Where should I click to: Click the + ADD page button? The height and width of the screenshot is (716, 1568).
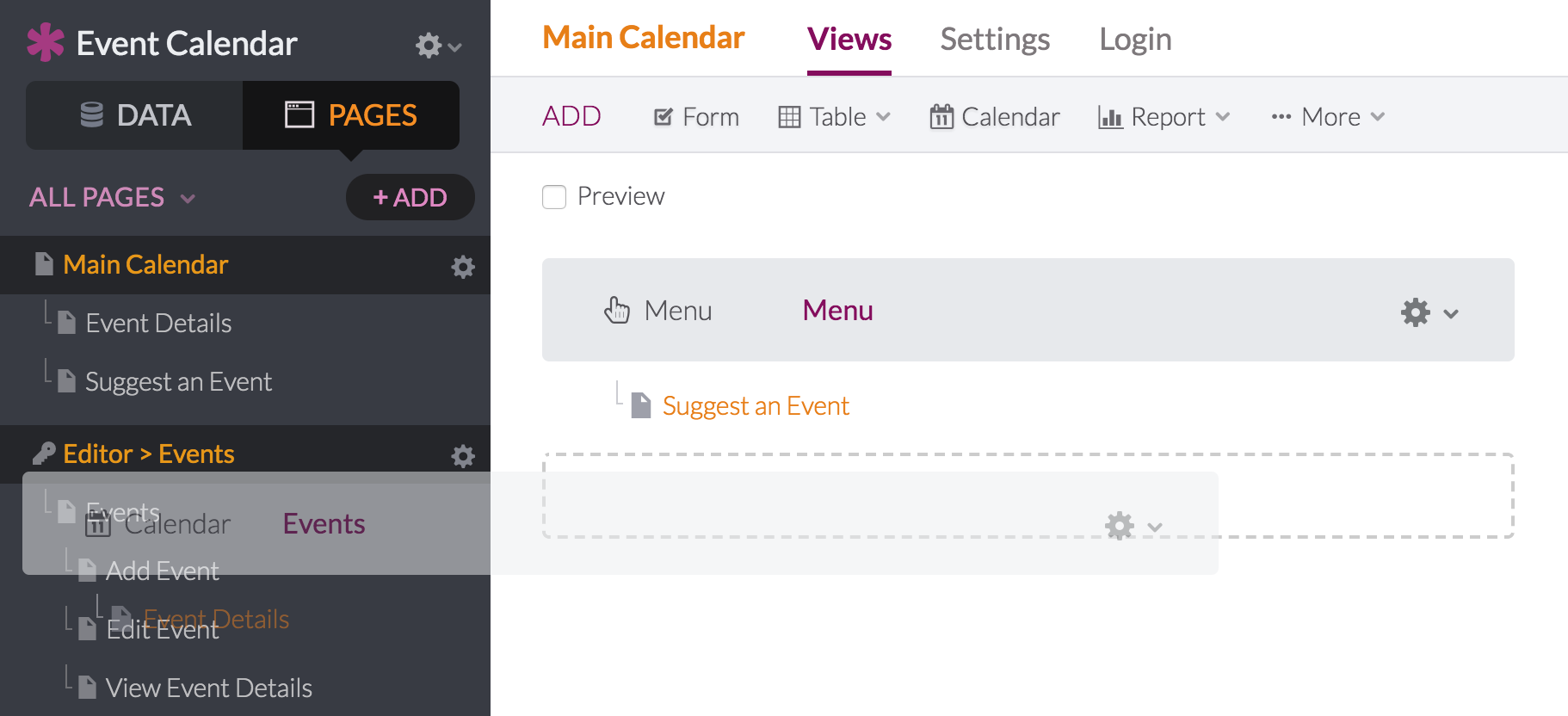410,197
